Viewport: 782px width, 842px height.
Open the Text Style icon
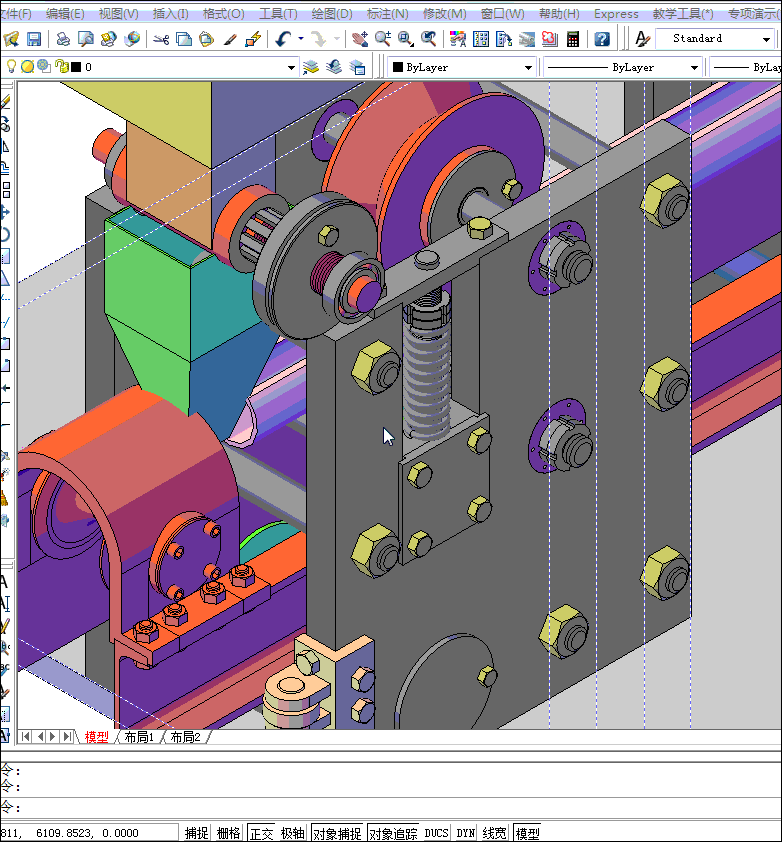point(642,39)
